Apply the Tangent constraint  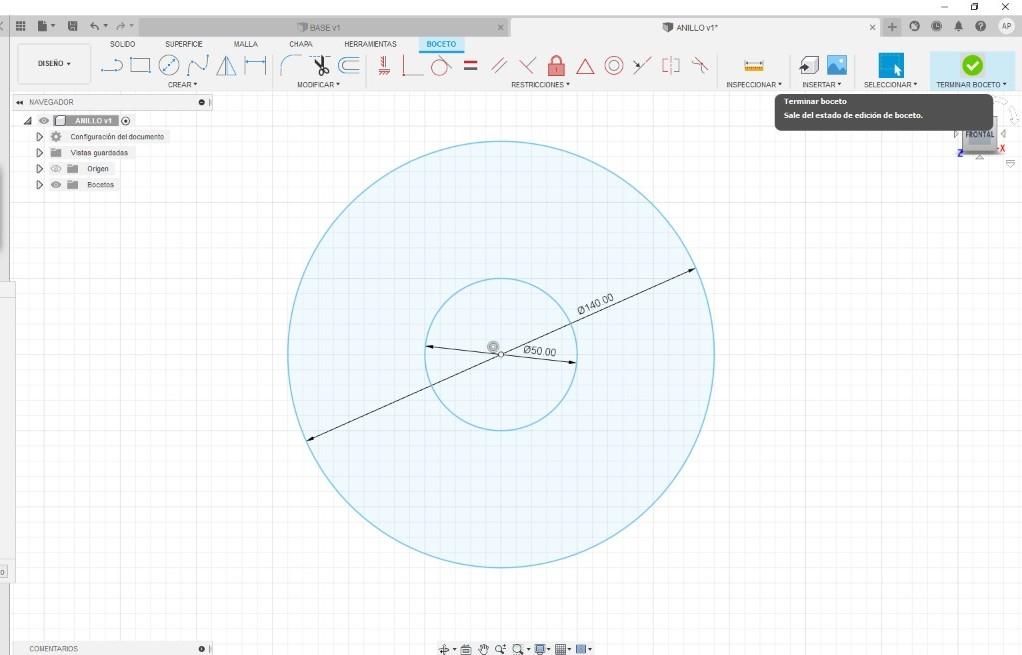click(441, 65)
